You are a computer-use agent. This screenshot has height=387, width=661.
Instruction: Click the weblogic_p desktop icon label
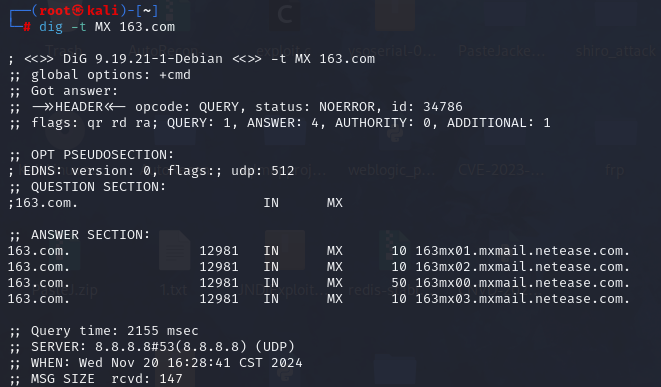(392, 170)
